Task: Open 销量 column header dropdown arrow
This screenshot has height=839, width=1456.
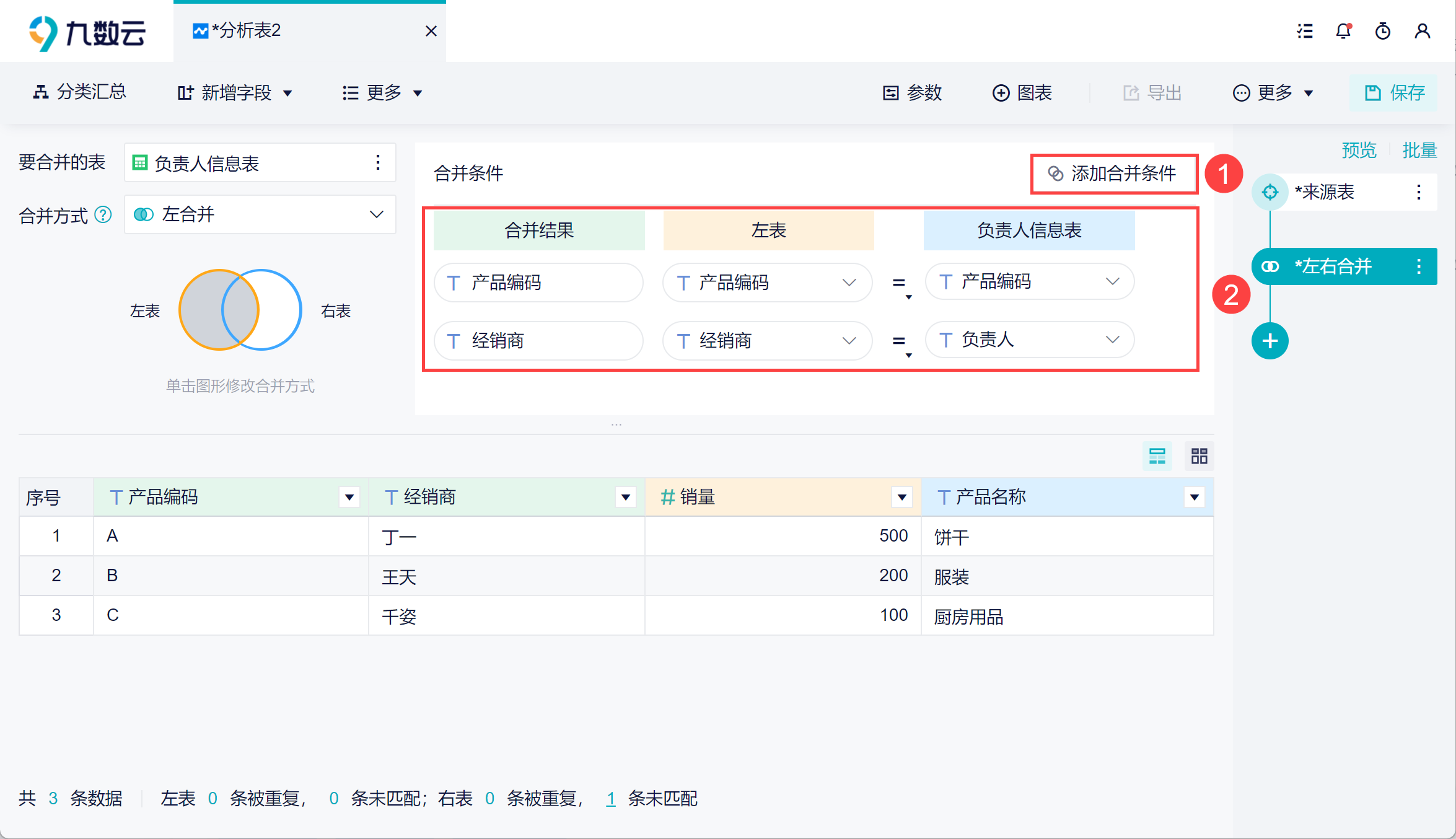Action: click(x=901, y=497)
